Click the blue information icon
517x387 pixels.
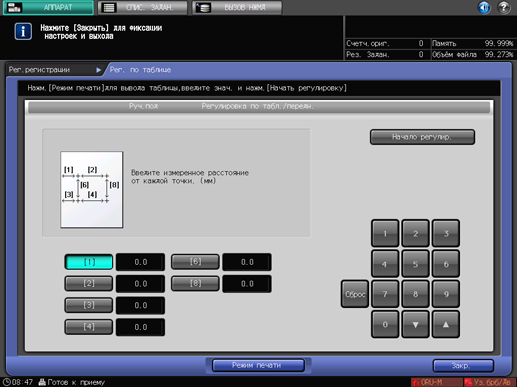[x=23, y=32]
